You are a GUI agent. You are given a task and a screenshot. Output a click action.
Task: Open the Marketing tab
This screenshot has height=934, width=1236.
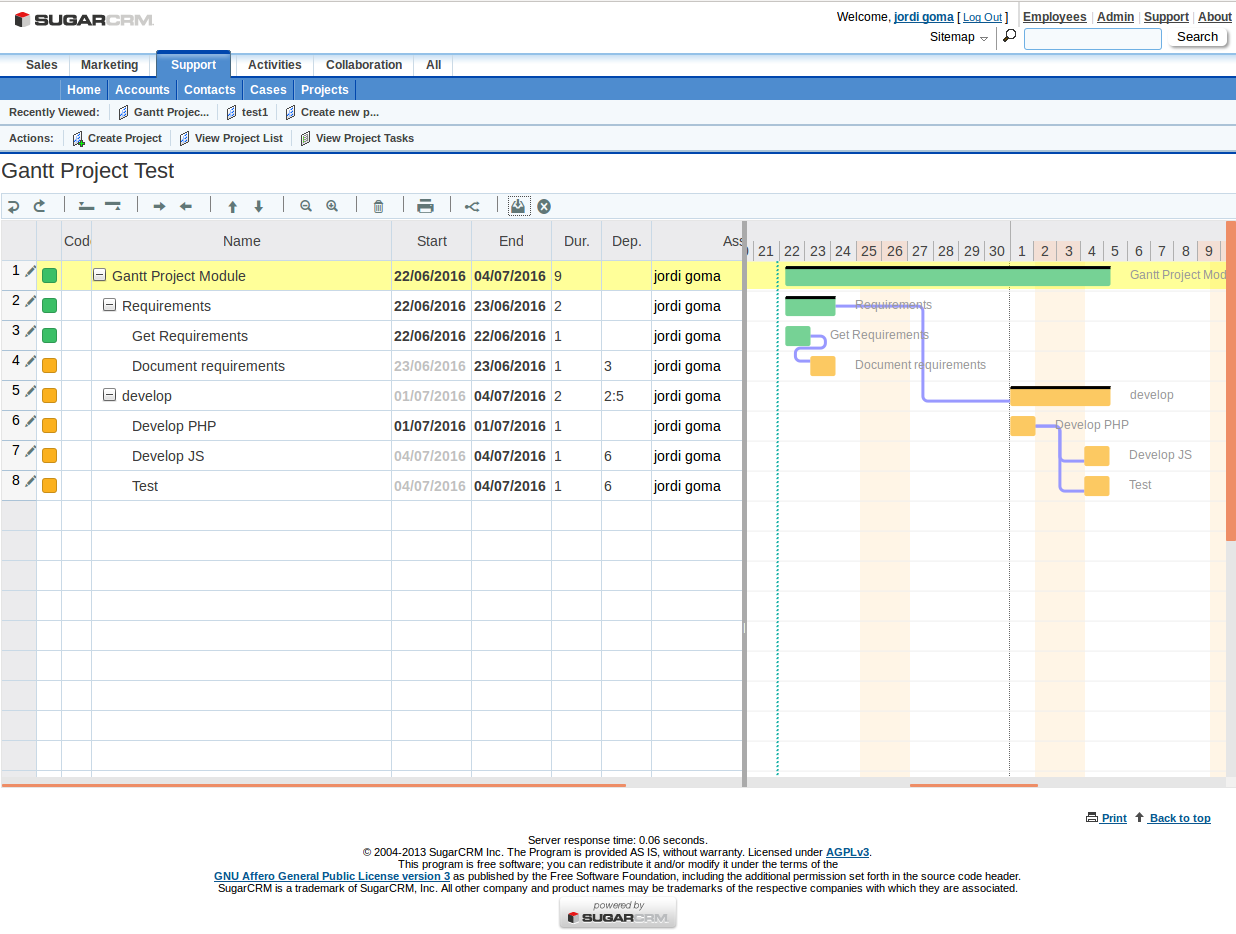tap(110, 65)
